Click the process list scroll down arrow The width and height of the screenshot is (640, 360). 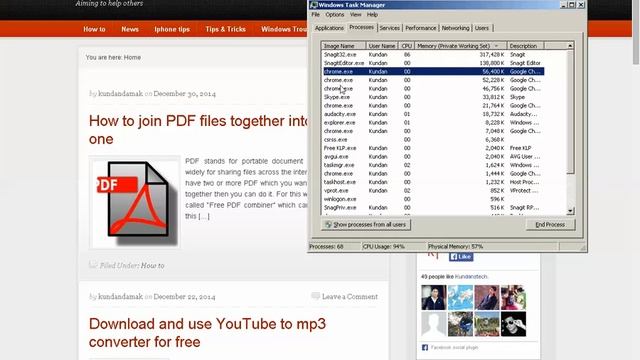click(570, 211)
